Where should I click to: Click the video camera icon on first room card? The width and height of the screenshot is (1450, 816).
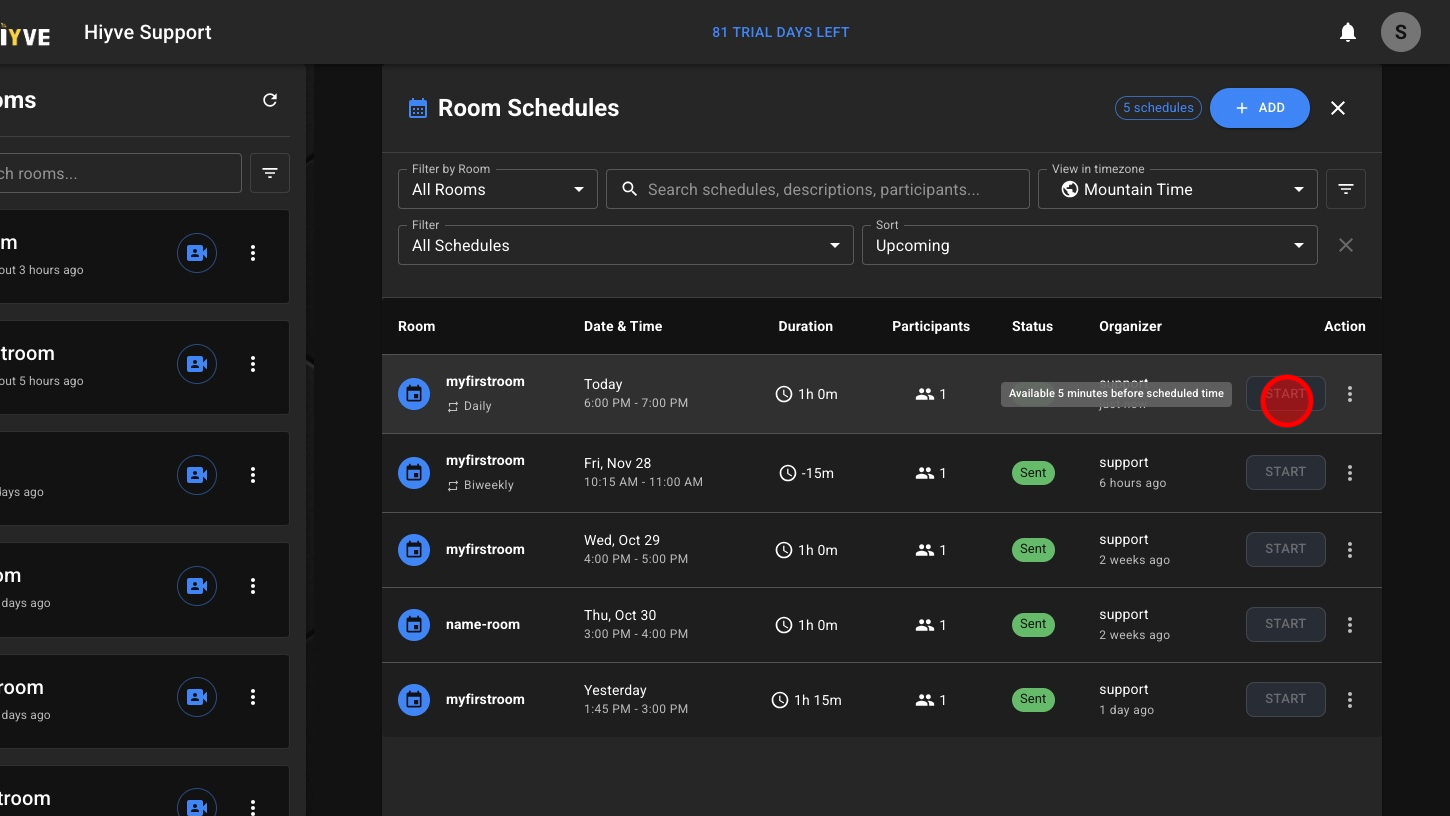(197, 253)
